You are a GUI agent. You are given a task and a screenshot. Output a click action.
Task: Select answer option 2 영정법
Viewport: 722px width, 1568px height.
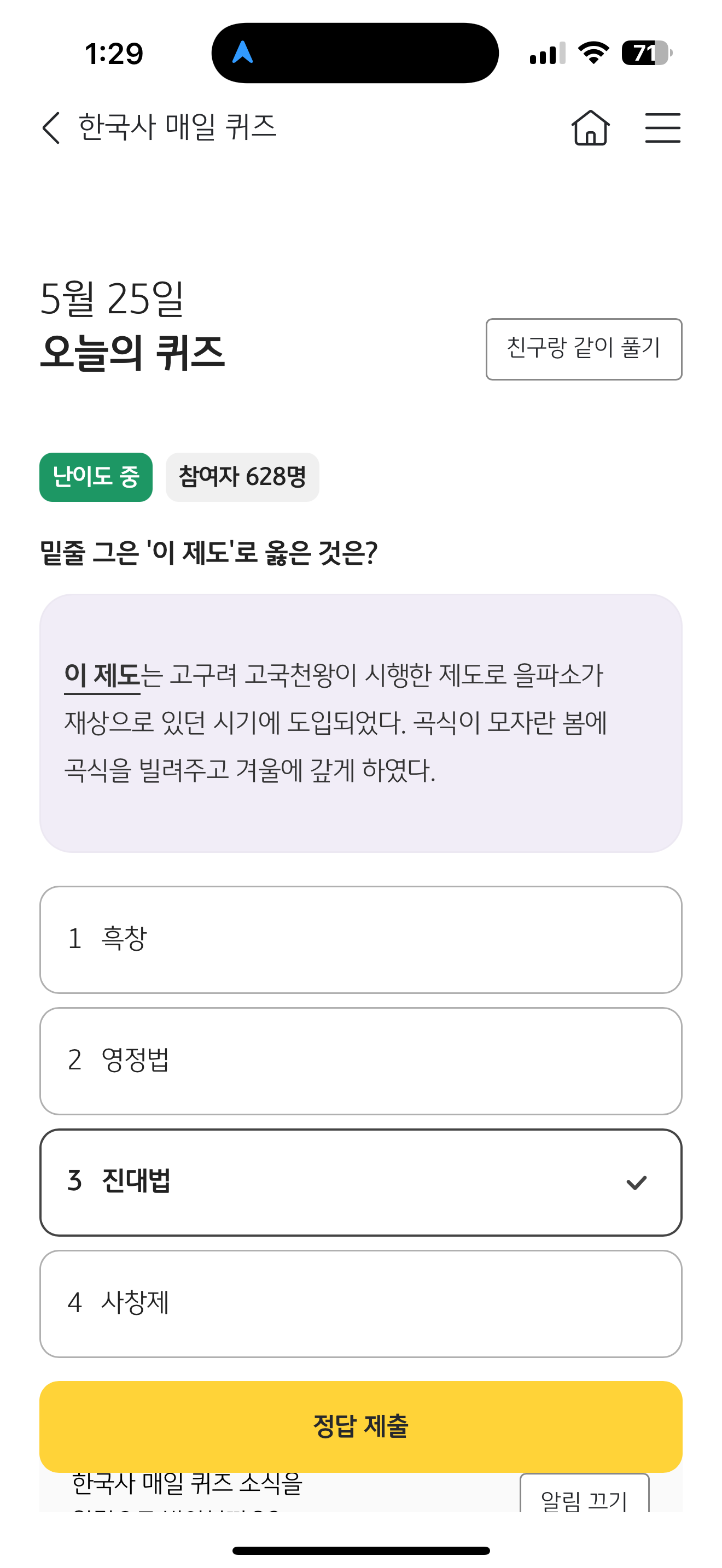(x=361, y=1061)
